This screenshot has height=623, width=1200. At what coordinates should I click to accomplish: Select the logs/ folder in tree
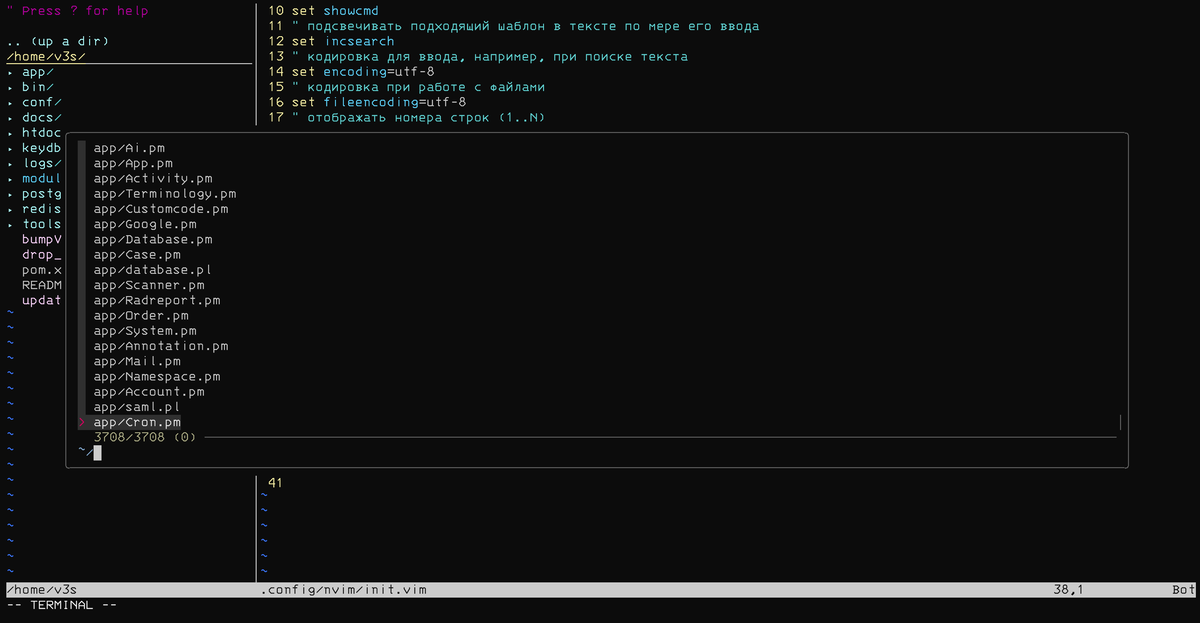coord(42,163)
